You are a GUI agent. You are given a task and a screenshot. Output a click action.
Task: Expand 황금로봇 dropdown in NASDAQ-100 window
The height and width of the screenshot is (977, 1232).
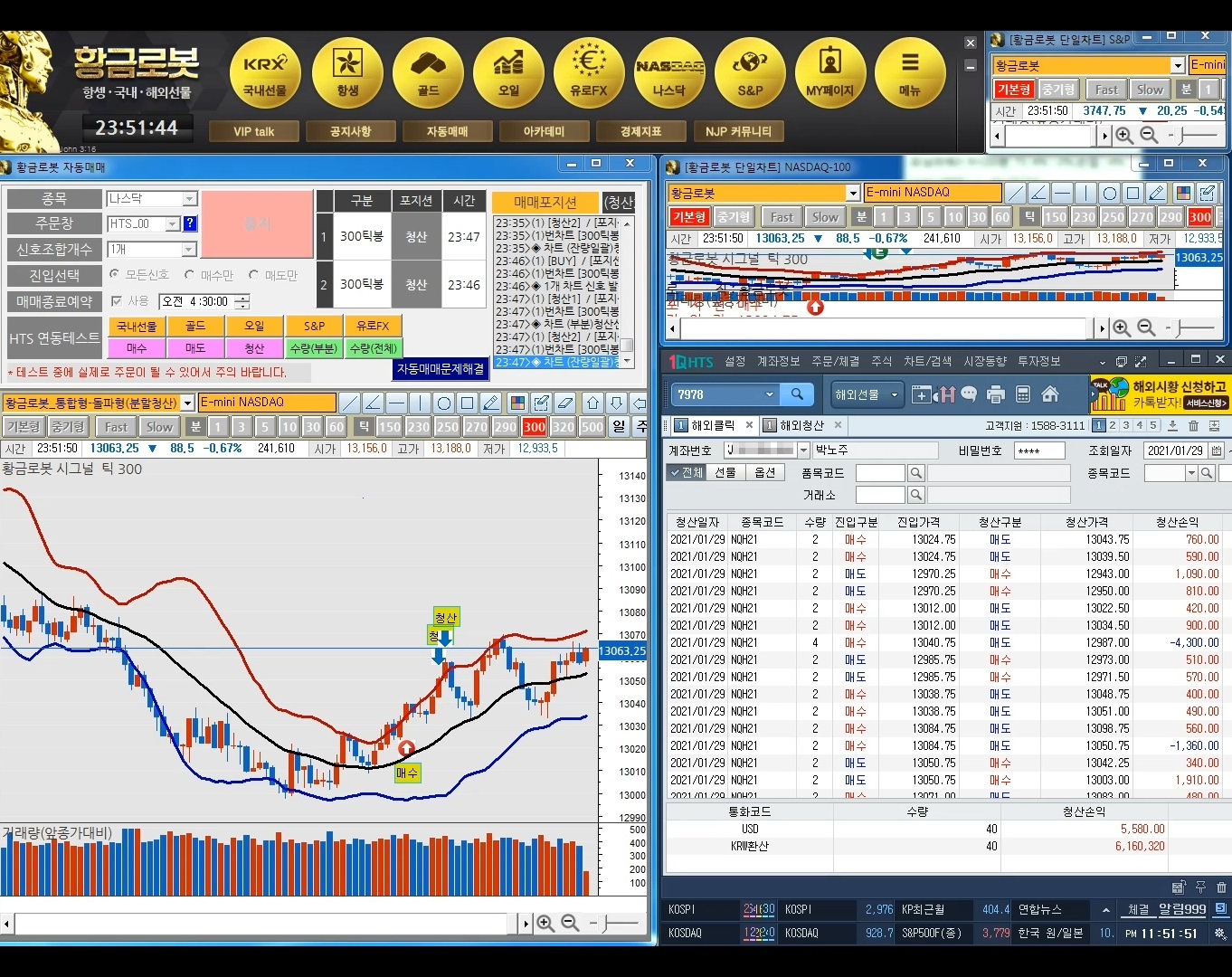pos(852,193)
